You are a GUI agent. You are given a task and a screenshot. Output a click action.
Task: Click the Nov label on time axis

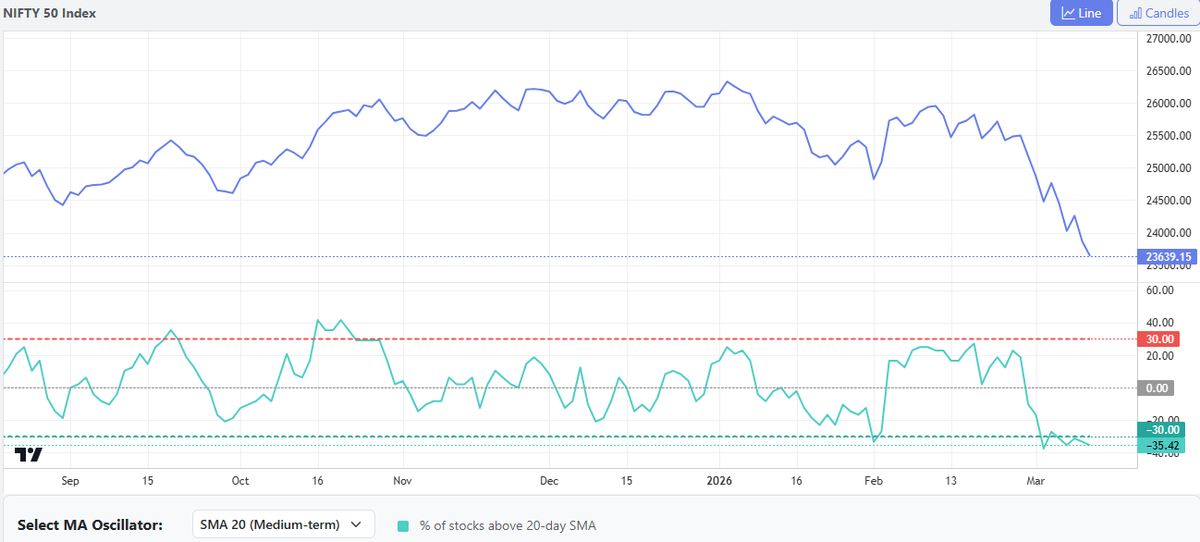pyautogui.click(x=402, y=481)
